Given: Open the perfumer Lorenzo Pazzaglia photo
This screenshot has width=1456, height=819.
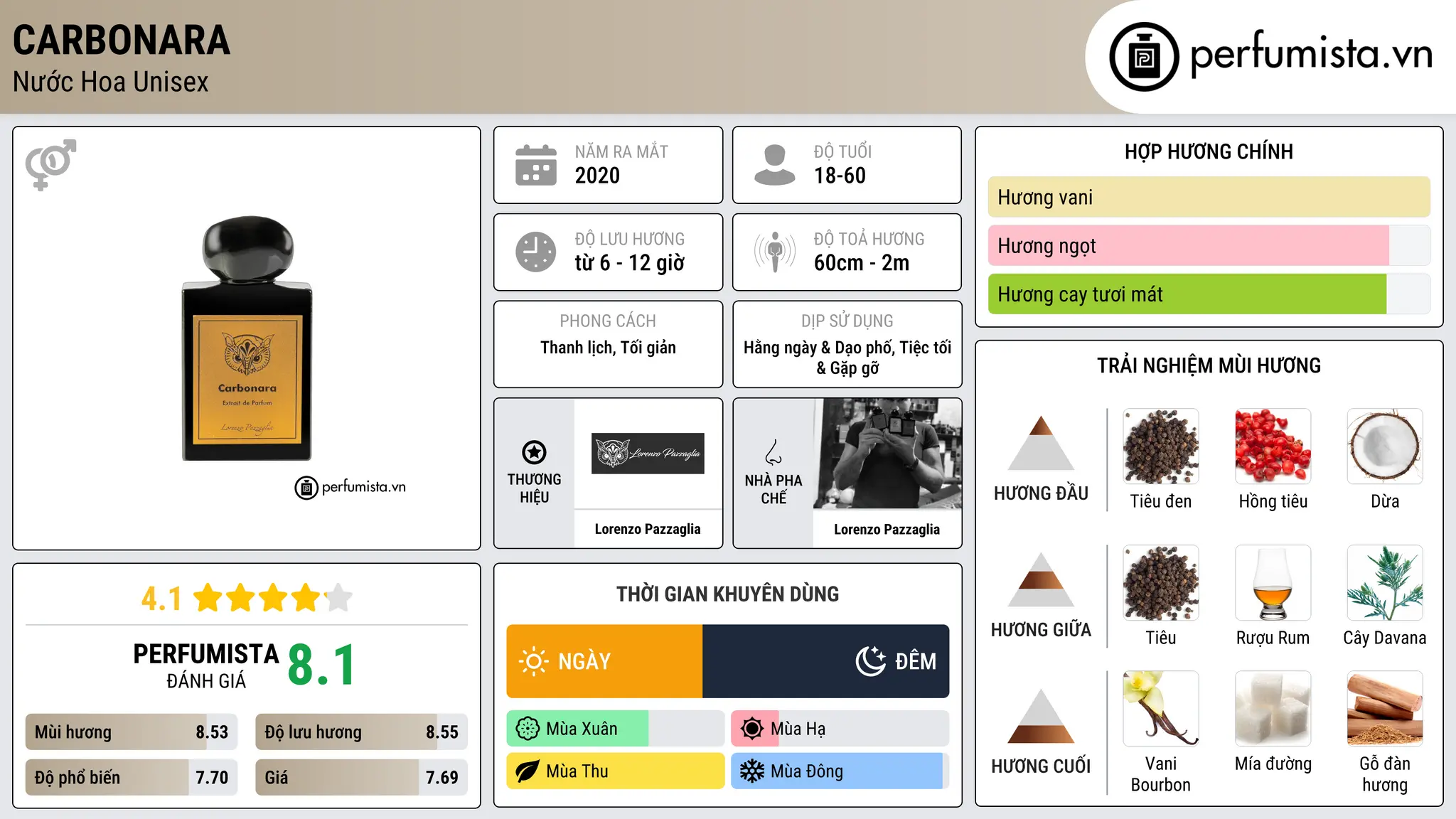Looking at the screenshot, I should click(887, 454).
